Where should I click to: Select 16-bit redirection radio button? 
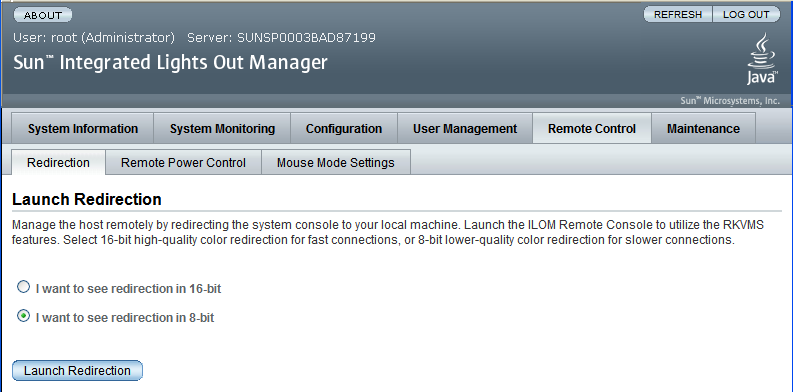click(x=23, y=287)
